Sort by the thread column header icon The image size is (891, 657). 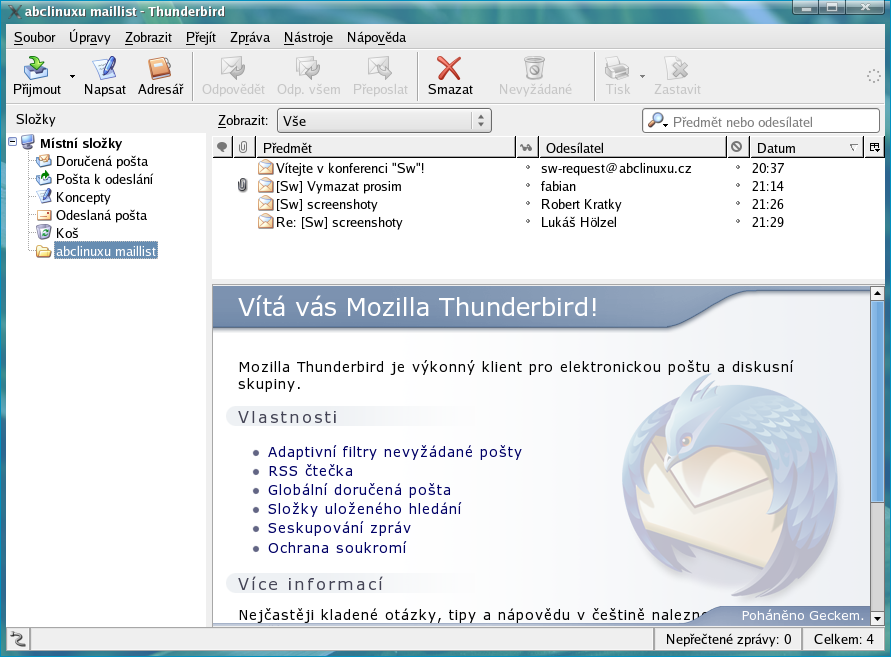[x=222, y=148]
